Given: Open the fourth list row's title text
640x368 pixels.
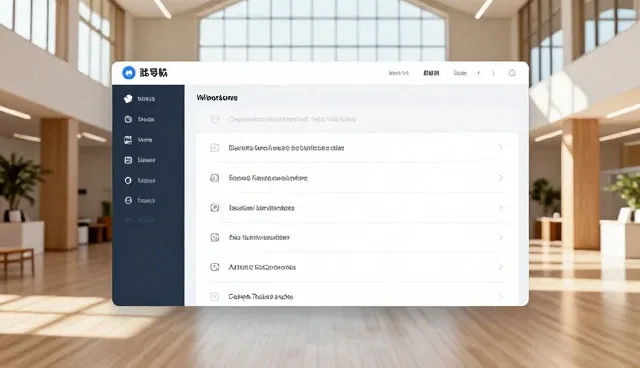Looking at the screenshot, I should [x=261, y=208].
